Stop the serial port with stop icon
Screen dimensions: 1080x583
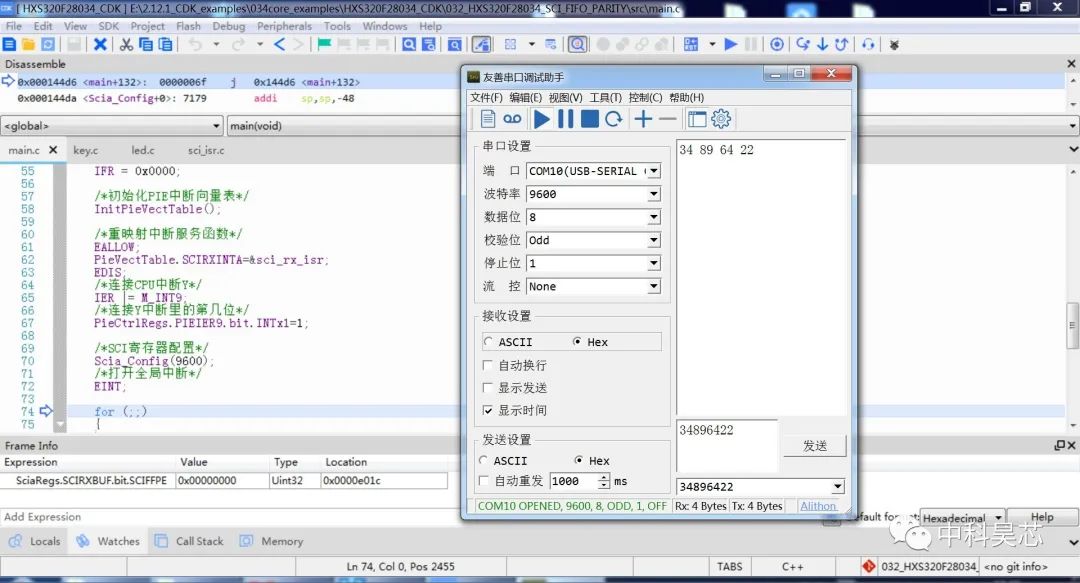click(x=589, y=119)
